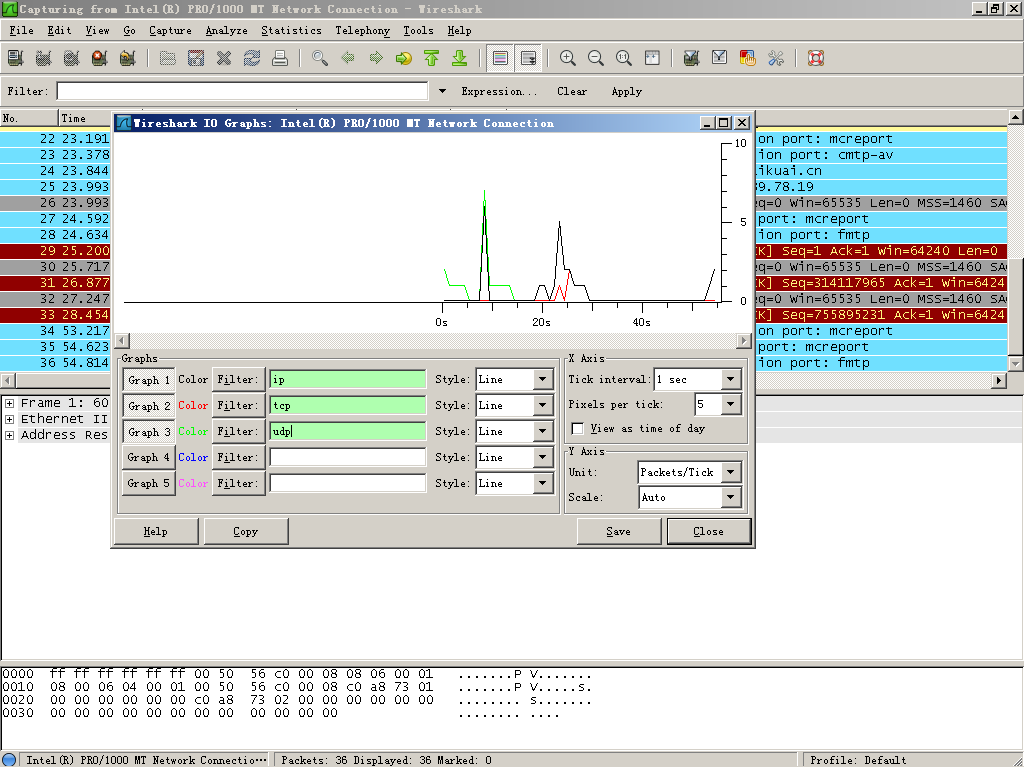This screenshot has height=768, width=1024.
Task: Open main display filter history dropdown arrow
Action: 442,91
